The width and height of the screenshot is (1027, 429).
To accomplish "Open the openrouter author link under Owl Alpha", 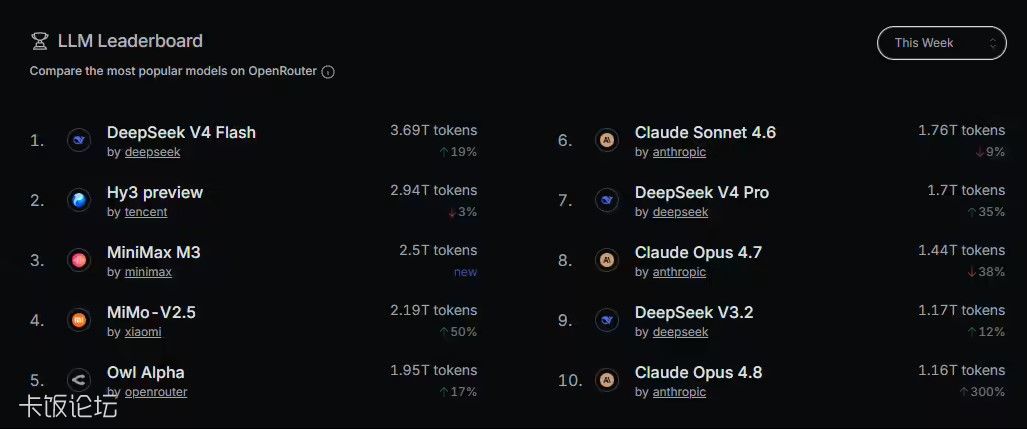I will coord(156,392).
